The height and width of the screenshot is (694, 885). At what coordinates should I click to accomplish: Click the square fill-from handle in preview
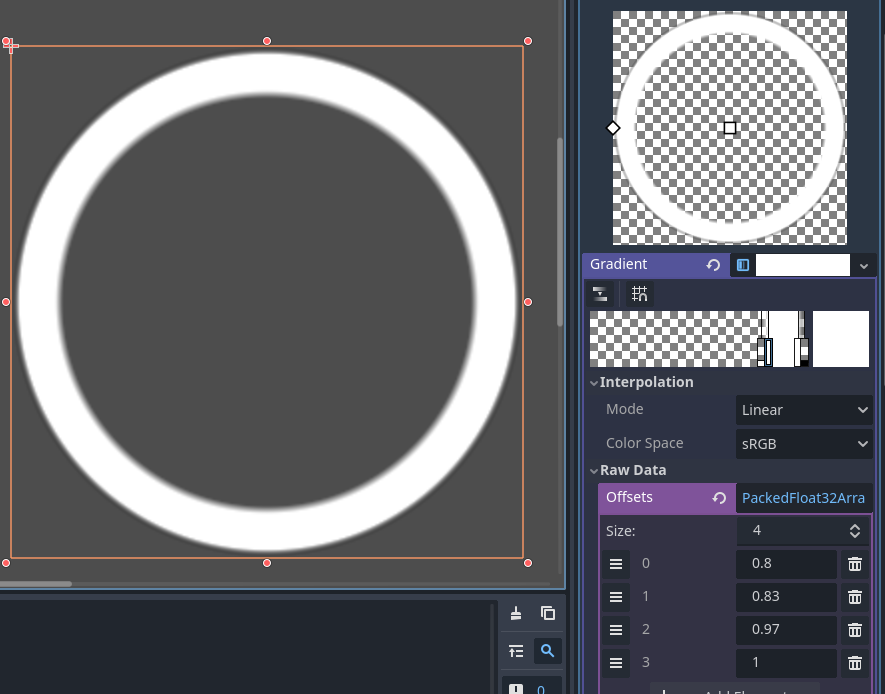pos(730,128)
